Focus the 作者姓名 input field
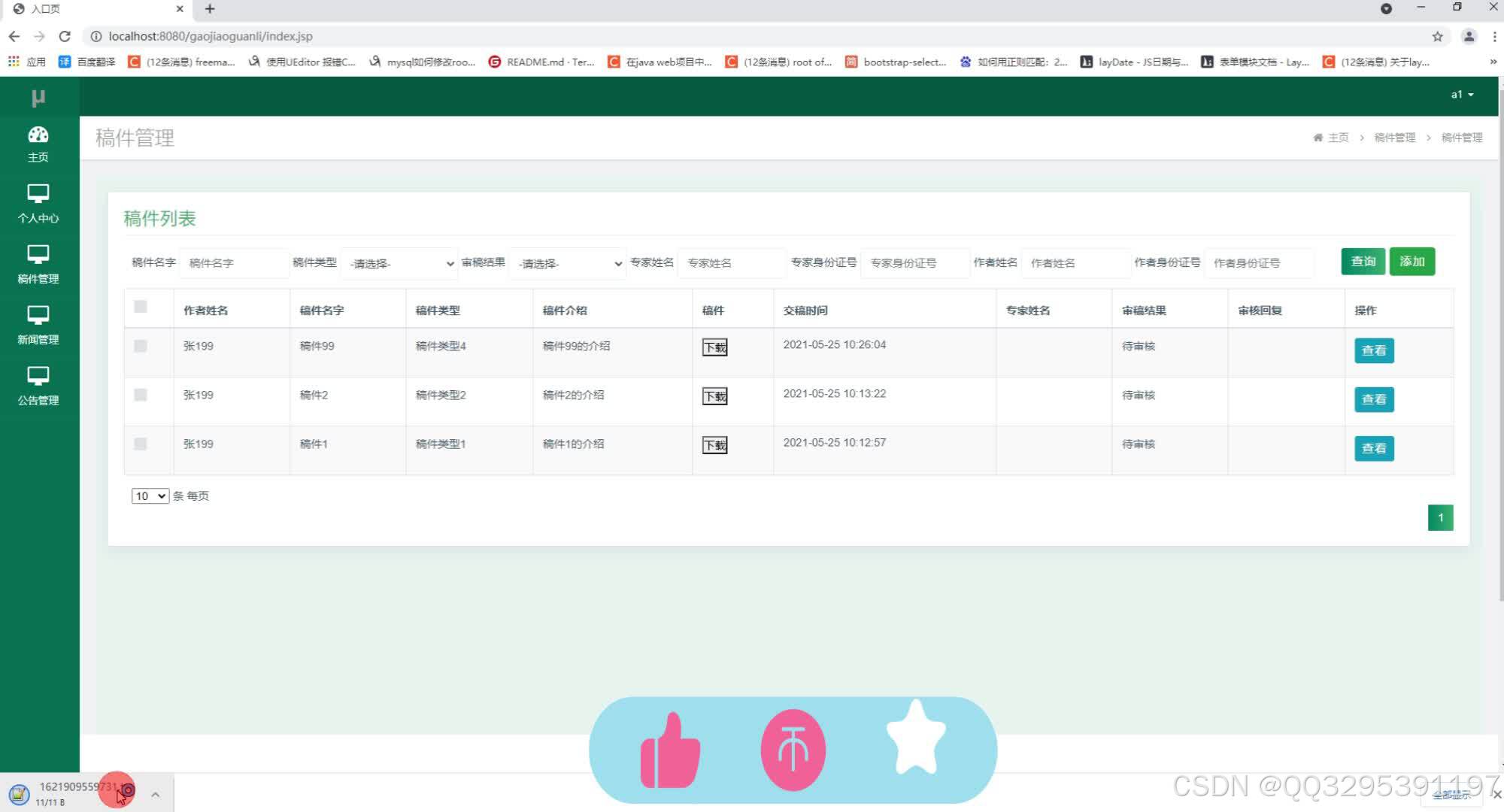The width and height of the screenshot is (1504, 812). [1075, 263]
